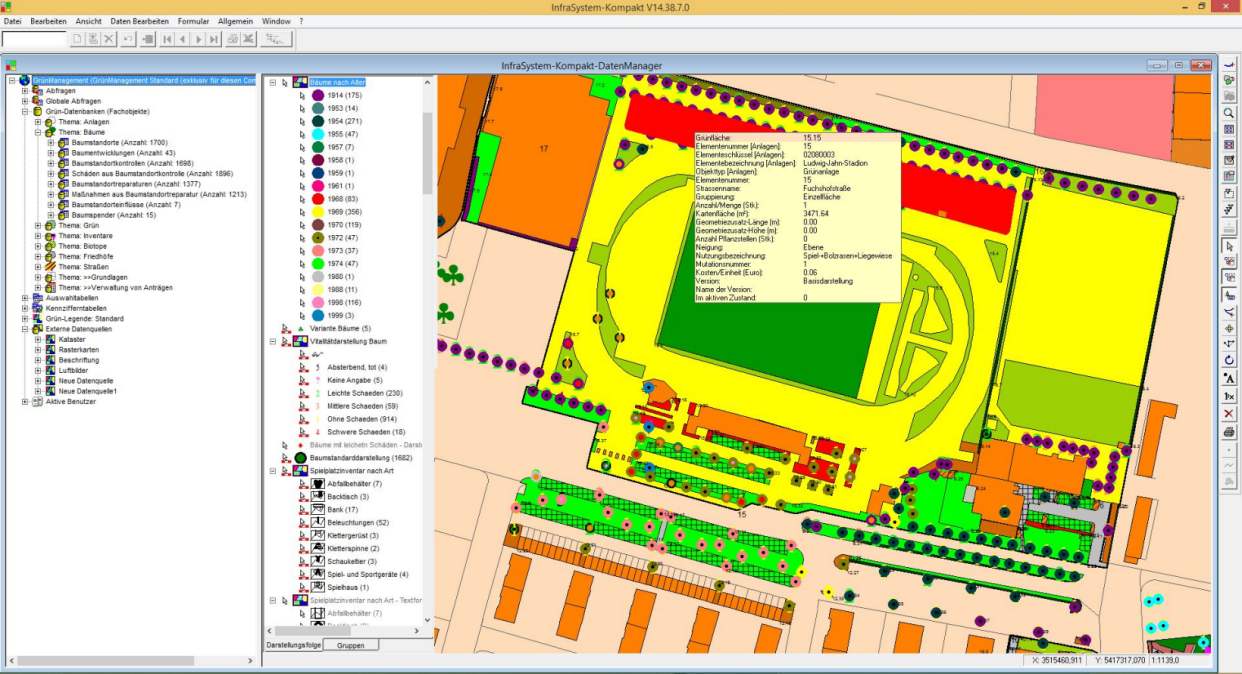The image size is (1242, 674).
Task: Click the printer icon in right toolbar
Action: pyautogui.click(x=1229, y=432)
